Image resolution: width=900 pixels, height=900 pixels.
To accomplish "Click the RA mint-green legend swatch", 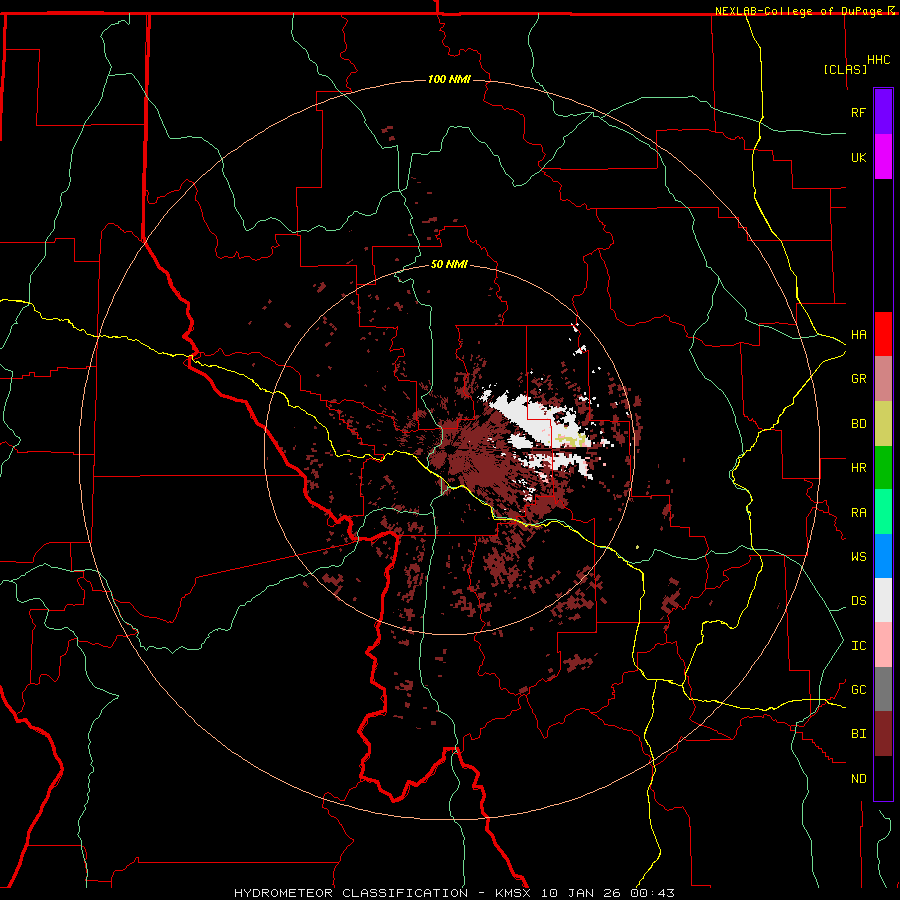I will click(883, 512).
